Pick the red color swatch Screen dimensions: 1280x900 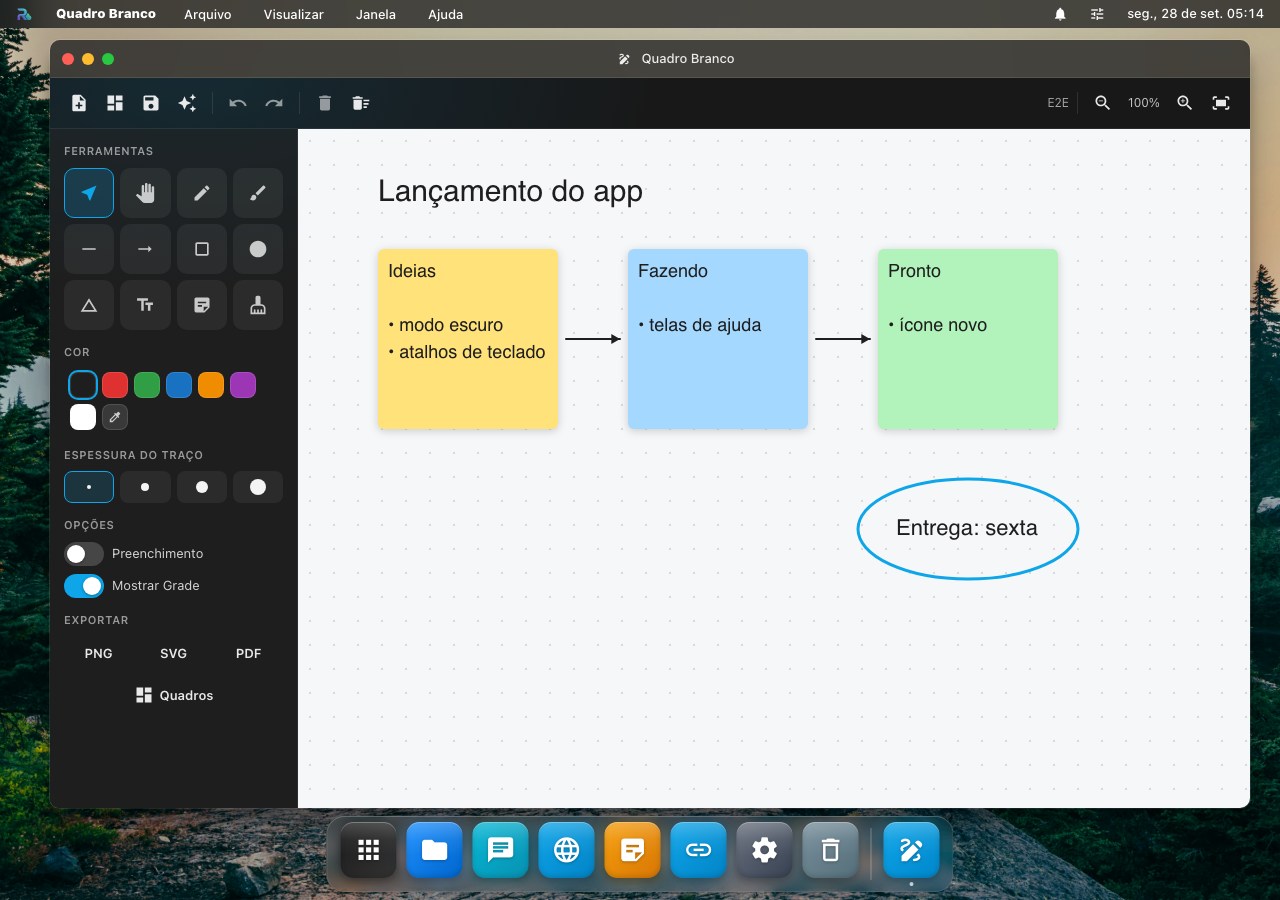pyautogui.click(x=115, y=385)
